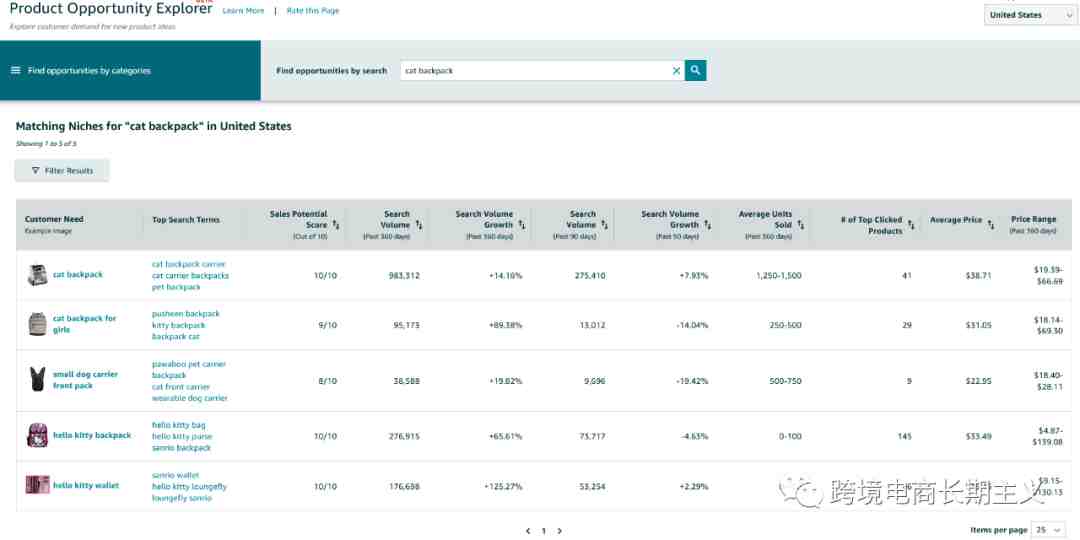Viewport: 1080px width, 540px height.
Task: Click search term hello kitty loungefly
Action: (189, 486)
